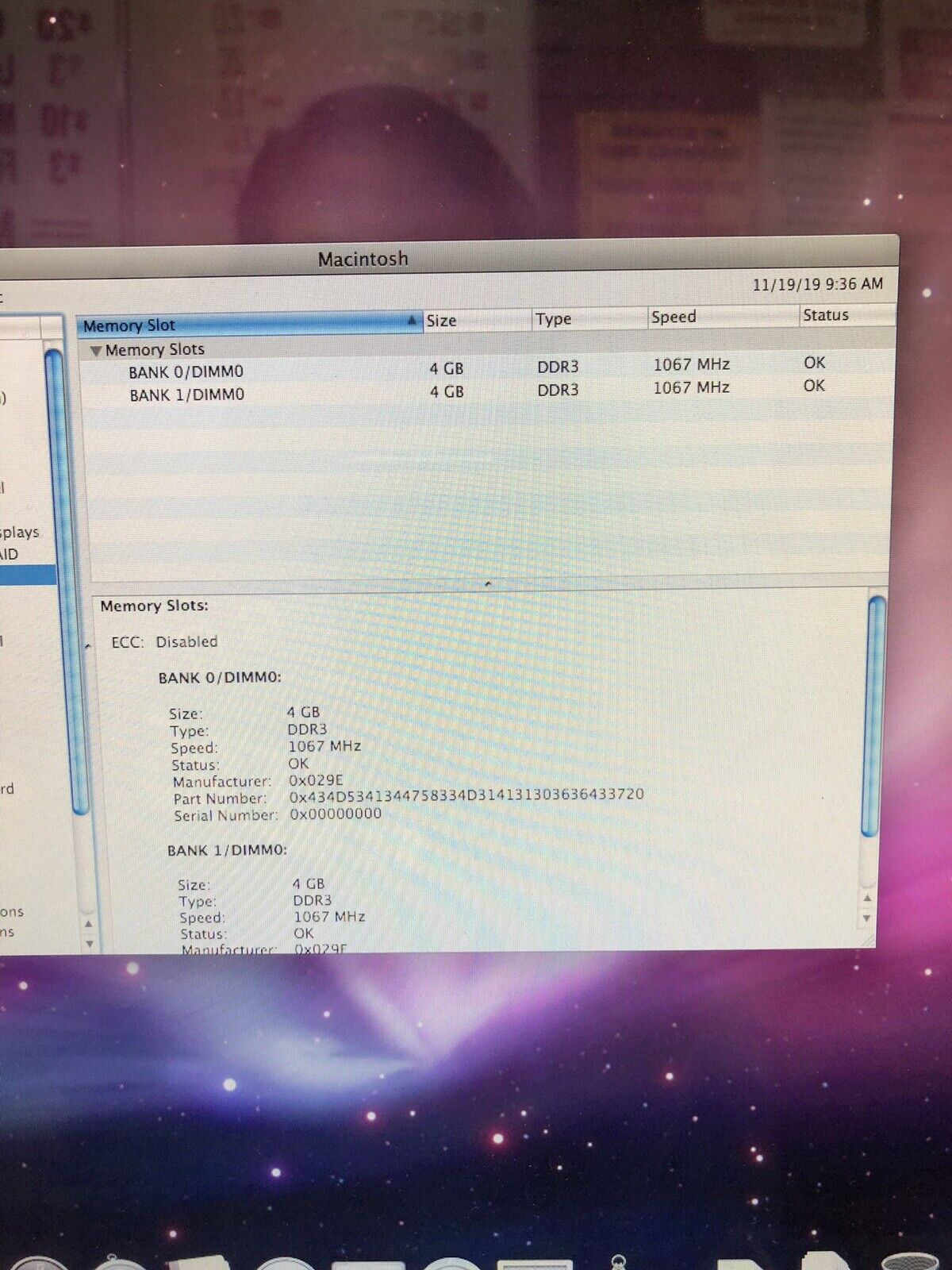
Task: Click the detail pane's blue scrollbar thumb
Action: [x=873, y=717]
